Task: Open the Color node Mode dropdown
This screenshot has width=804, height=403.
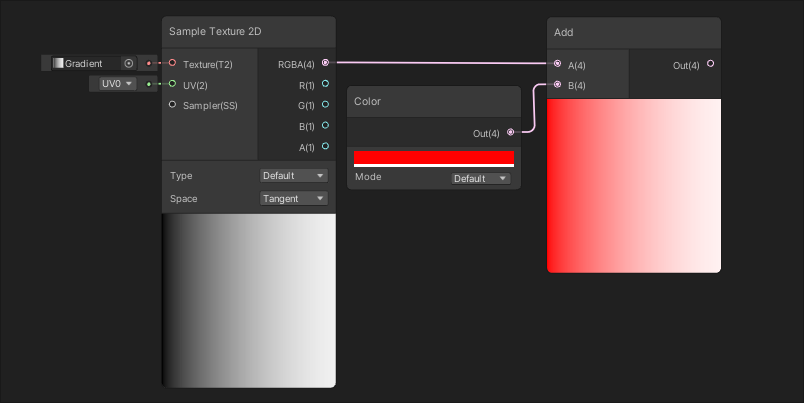Action: tap(480, 178)
